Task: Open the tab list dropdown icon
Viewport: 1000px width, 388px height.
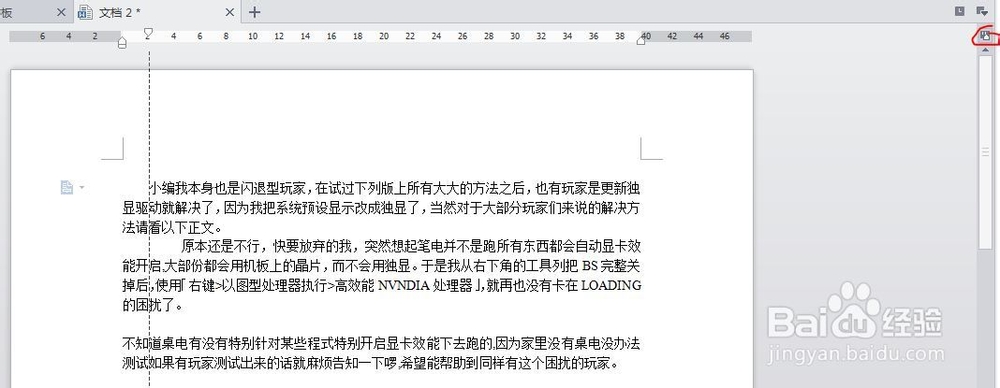Action: (982, 11)
